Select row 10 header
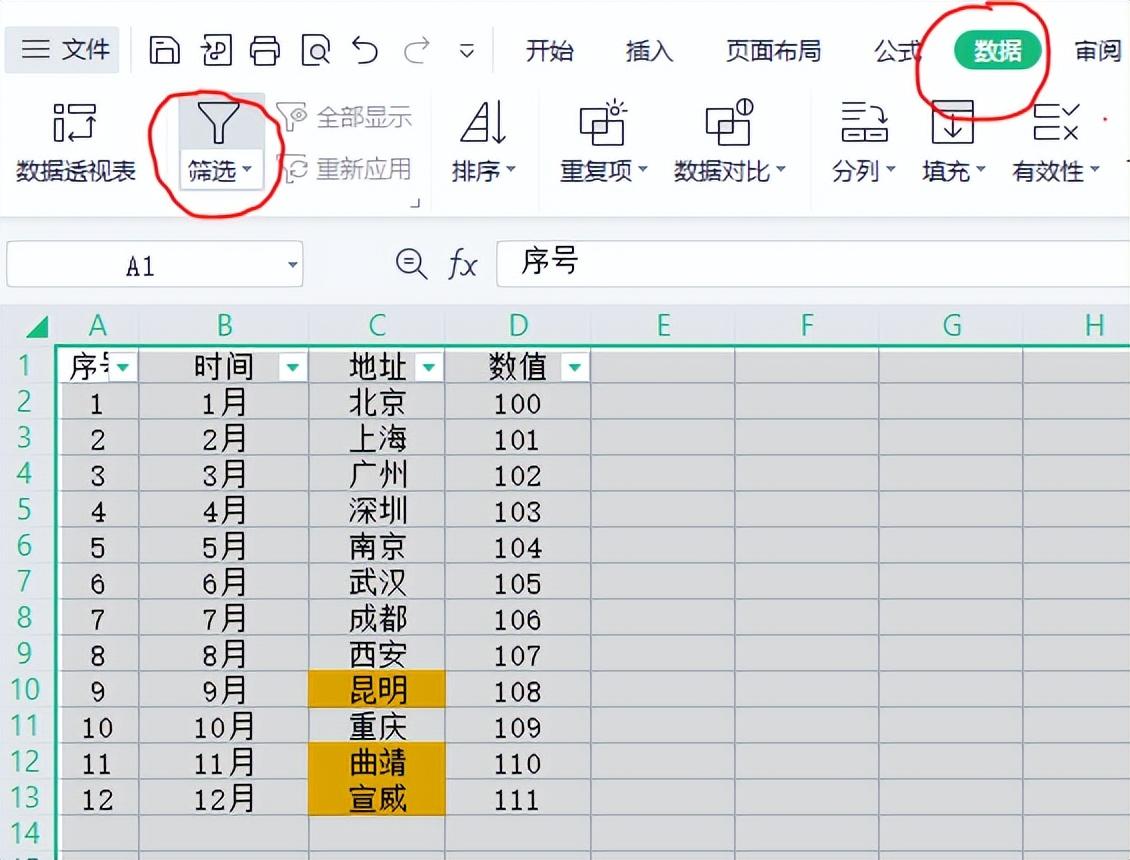The width and height of the screenshot is (1130, 860). click(x=26, y=689)
